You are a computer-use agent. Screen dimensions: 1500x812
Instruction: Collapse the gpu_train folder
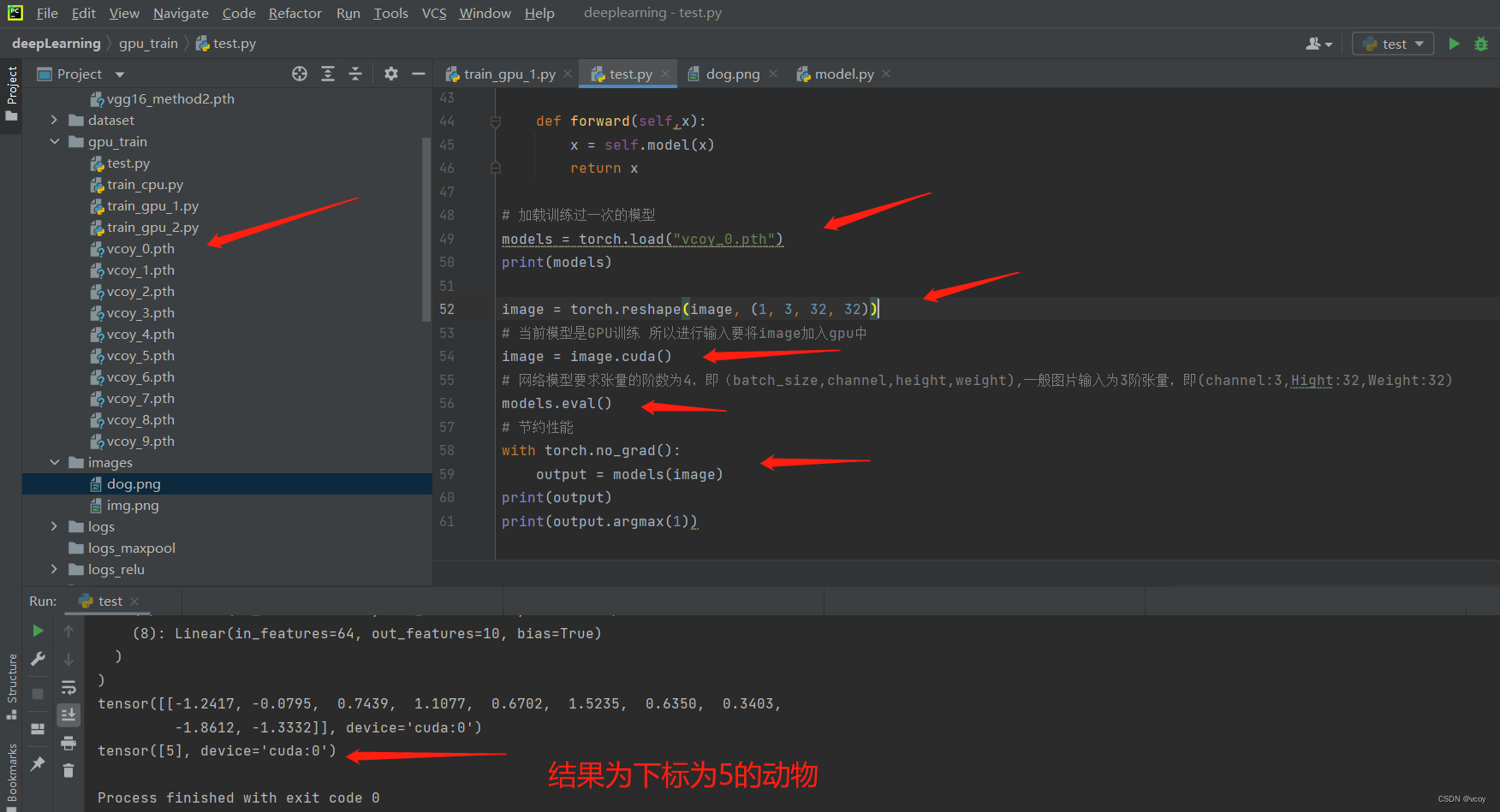pyautogui.click(x=54, y=142)
